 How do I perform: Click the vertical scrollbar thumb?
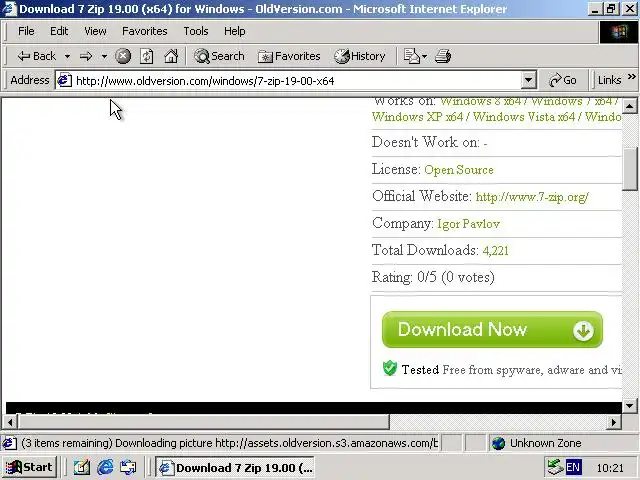(630, 168)
